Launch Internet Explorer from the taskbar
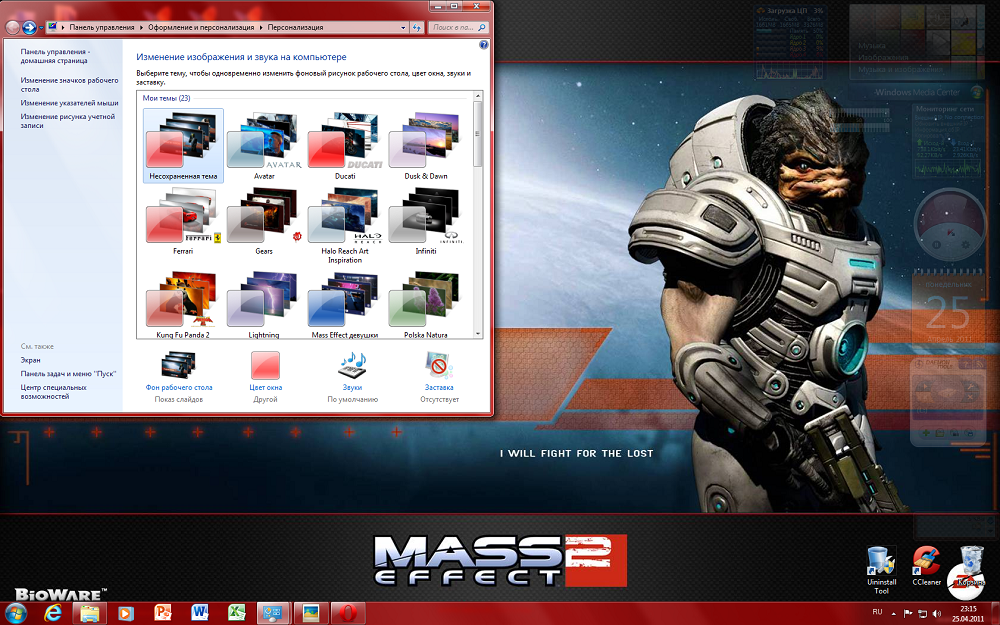The width and height of the screenshot is (1000, 625). pos(52,613)
